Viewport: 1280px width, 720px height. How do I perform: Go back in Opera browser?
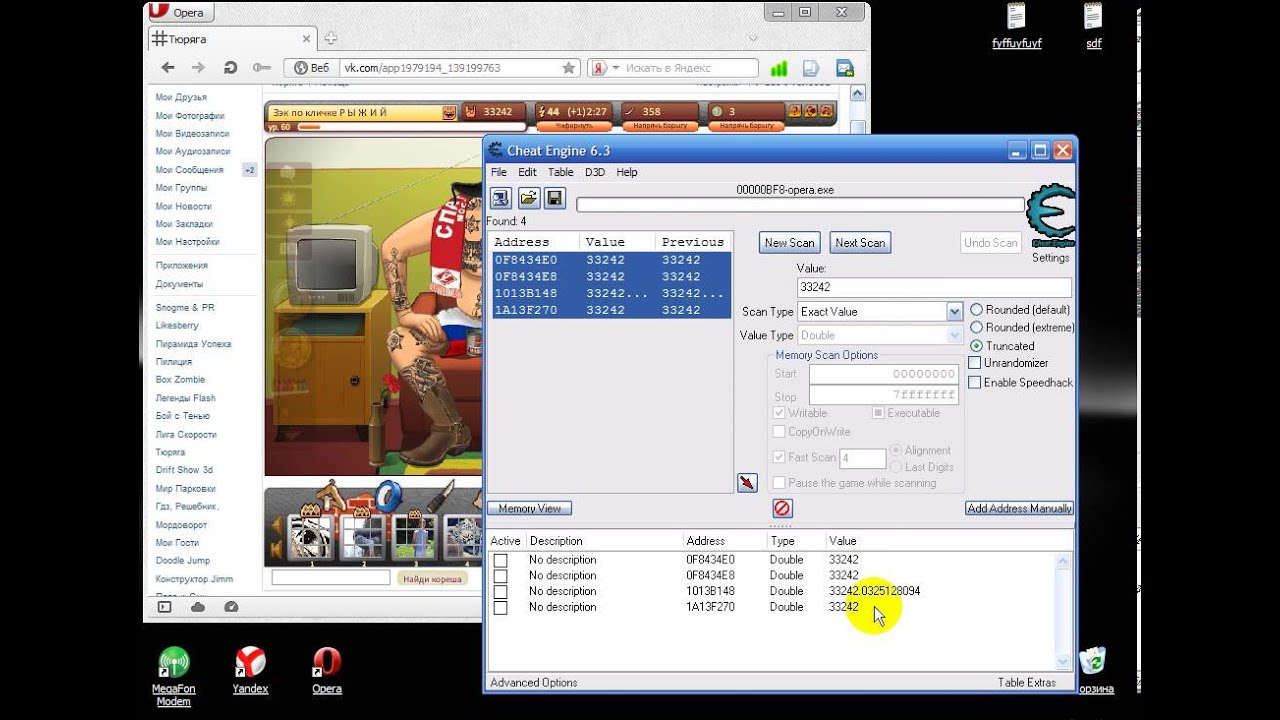[168, 68]
